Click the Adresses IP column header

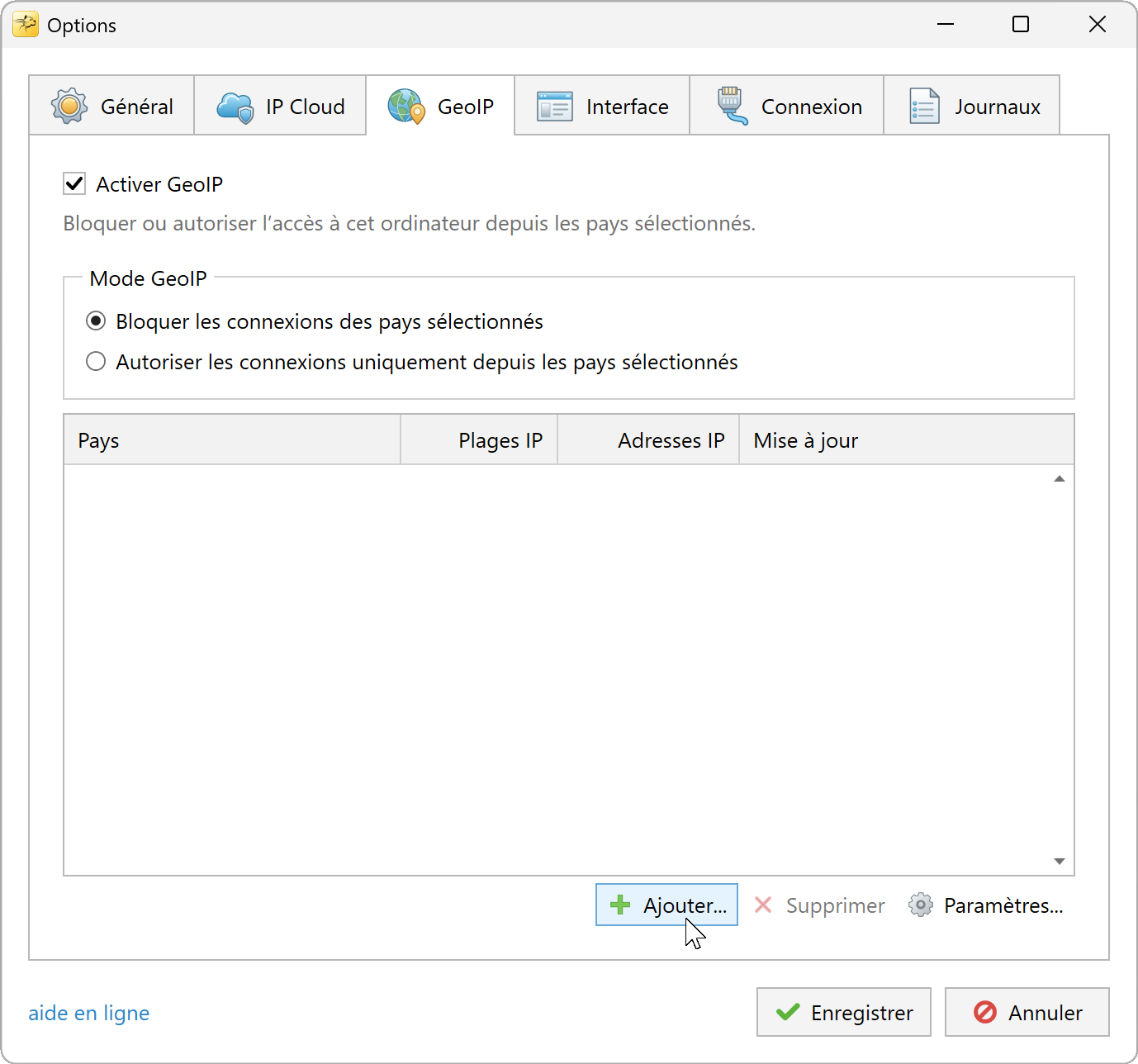point(648,440)
